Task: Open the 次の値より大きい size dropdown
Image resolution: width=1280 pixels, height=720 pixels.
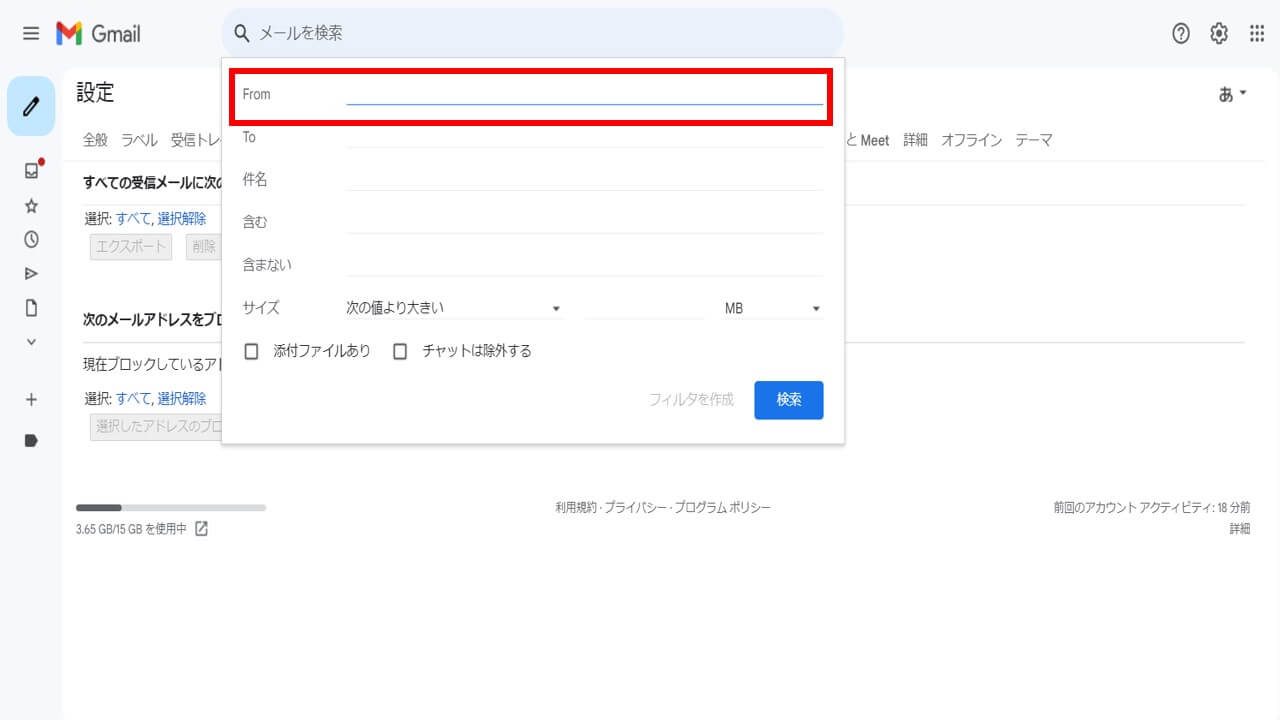Action: point(453,308)
